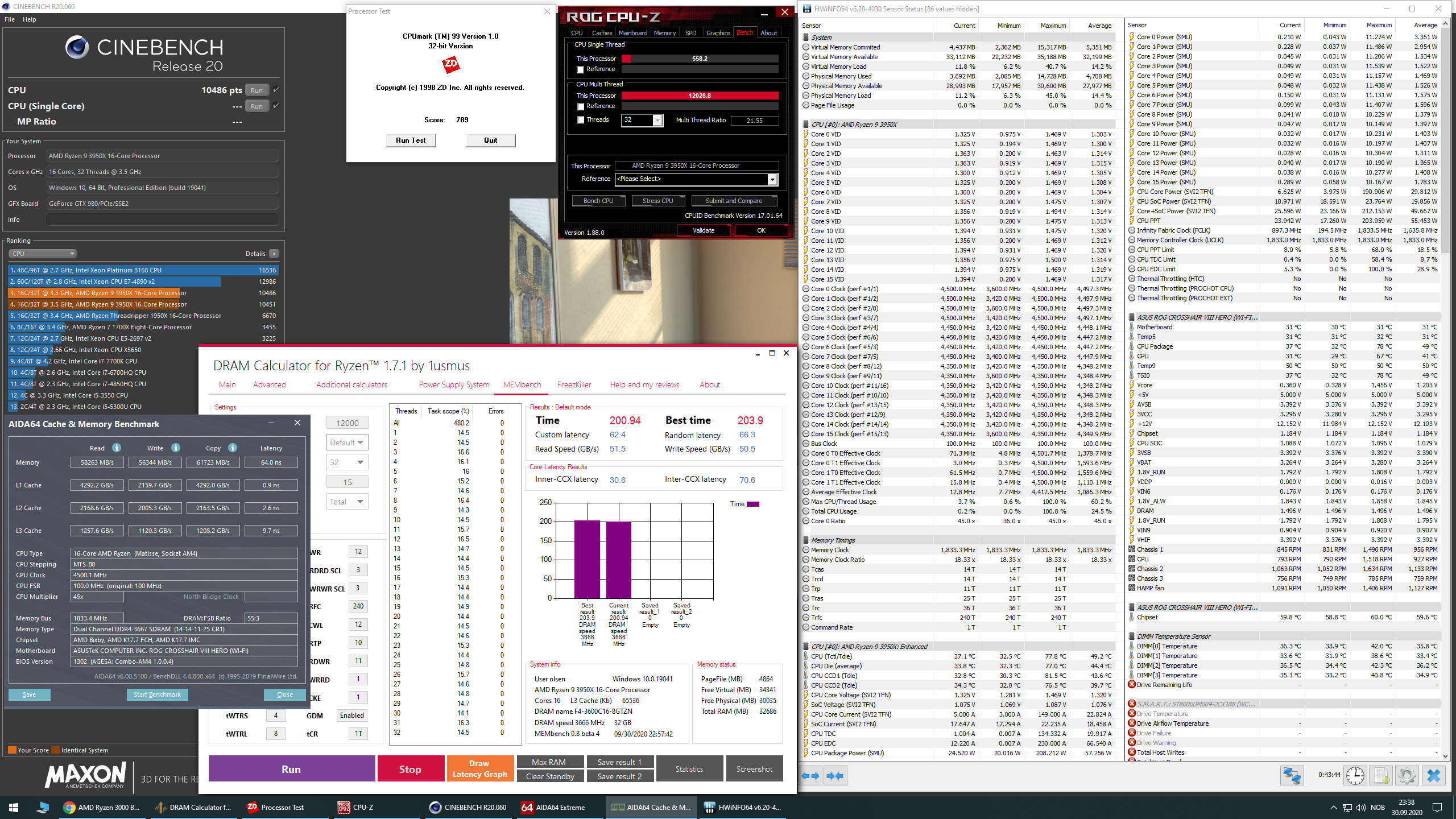Image resolution: width=1456 pixels, height=819 pixels.
Task: Click the network icon in system tray
Action: click(x=1347, y=807)
